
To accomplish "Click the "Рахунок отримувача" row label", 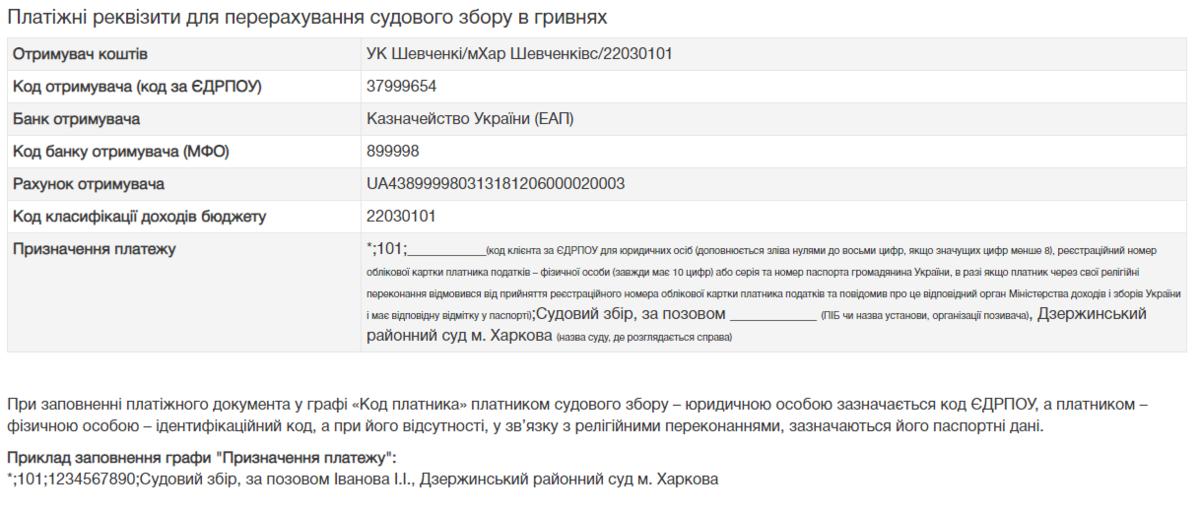I will coord(88,185).
